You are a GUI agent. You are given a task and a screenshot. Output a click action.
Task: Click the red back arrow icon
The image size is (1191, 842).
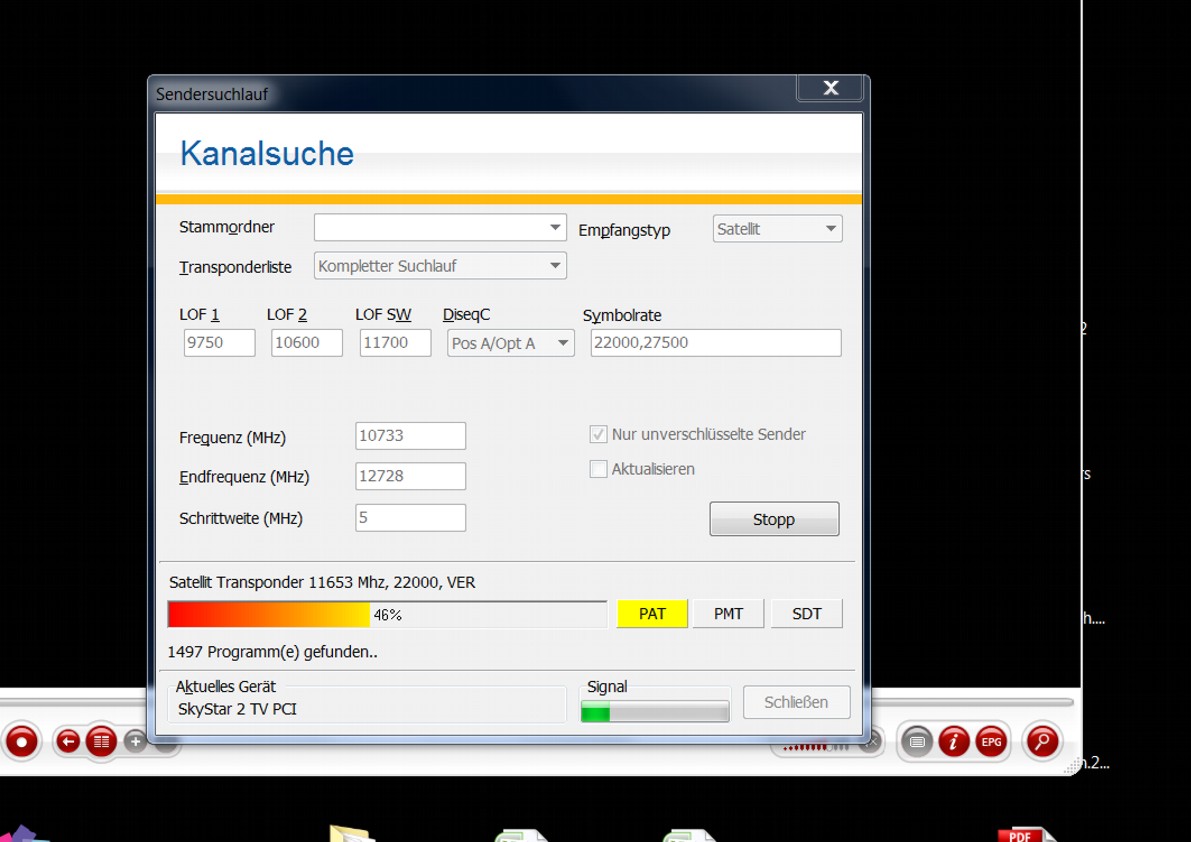(x=68, y=741)
